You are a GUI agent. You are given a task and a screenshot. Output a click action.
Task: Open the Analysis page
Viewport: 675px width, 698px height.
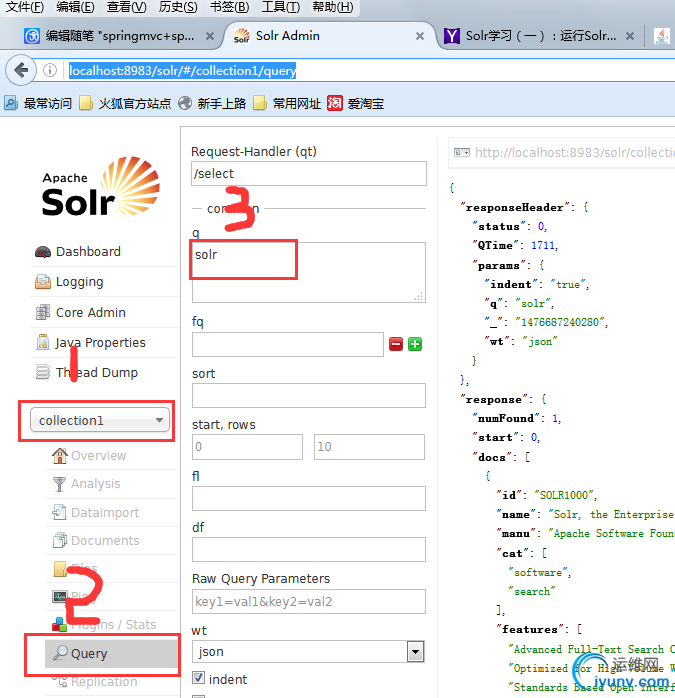[96, 484]
